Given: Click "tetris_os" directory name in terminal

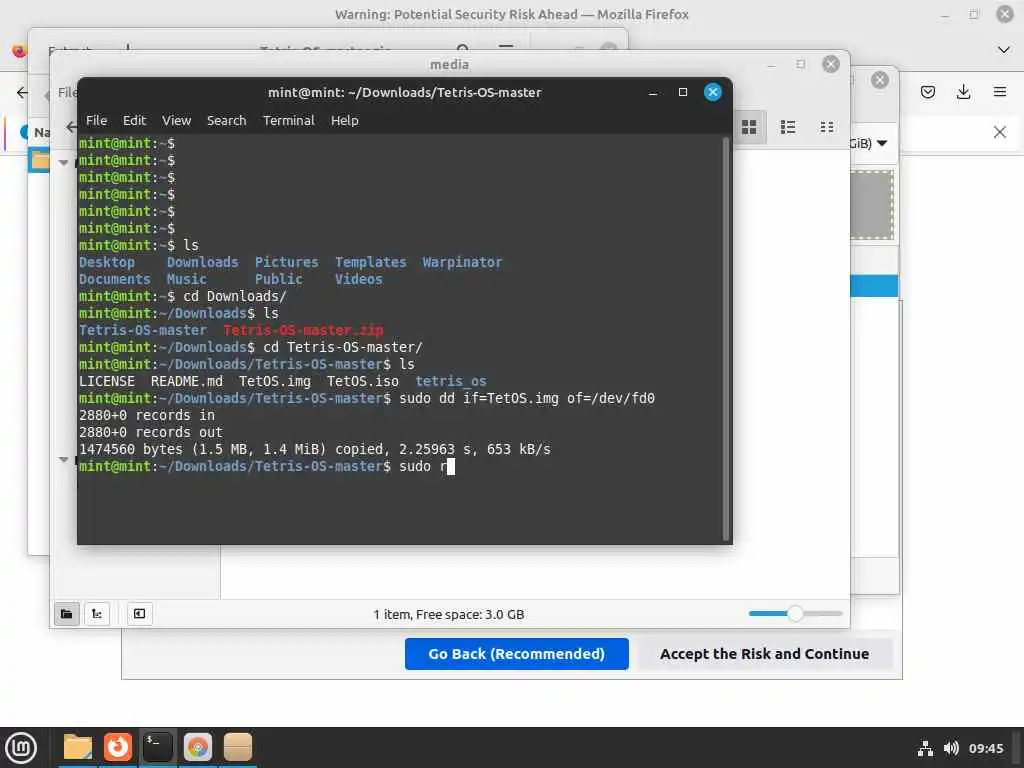Looking at the screenshot, I should coord(451,381).
